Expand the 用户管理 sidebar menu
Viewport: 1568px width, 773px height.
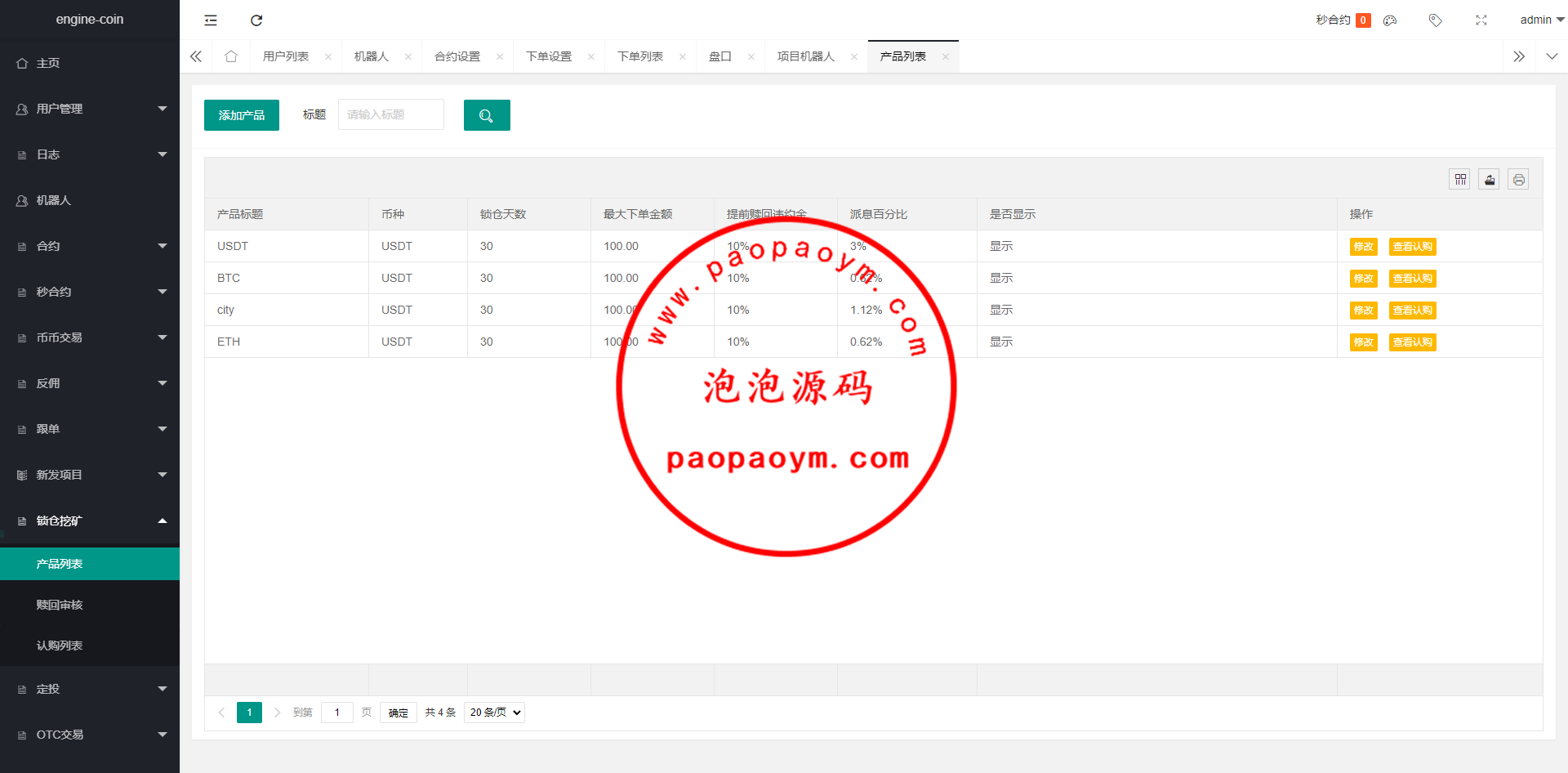(90, 109)
